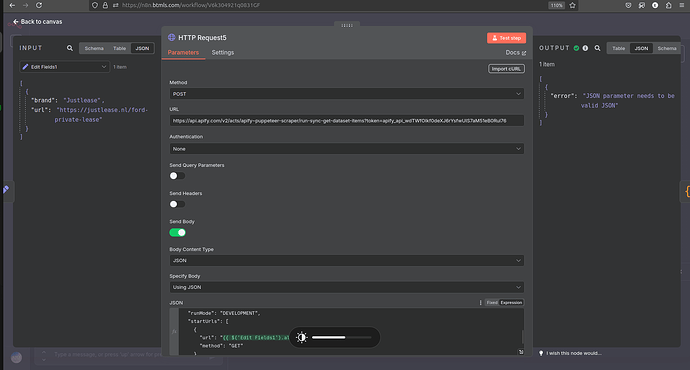This screenshot has height=370, width=690.
Task: Click the output error message text
Action: coord(628,100)
